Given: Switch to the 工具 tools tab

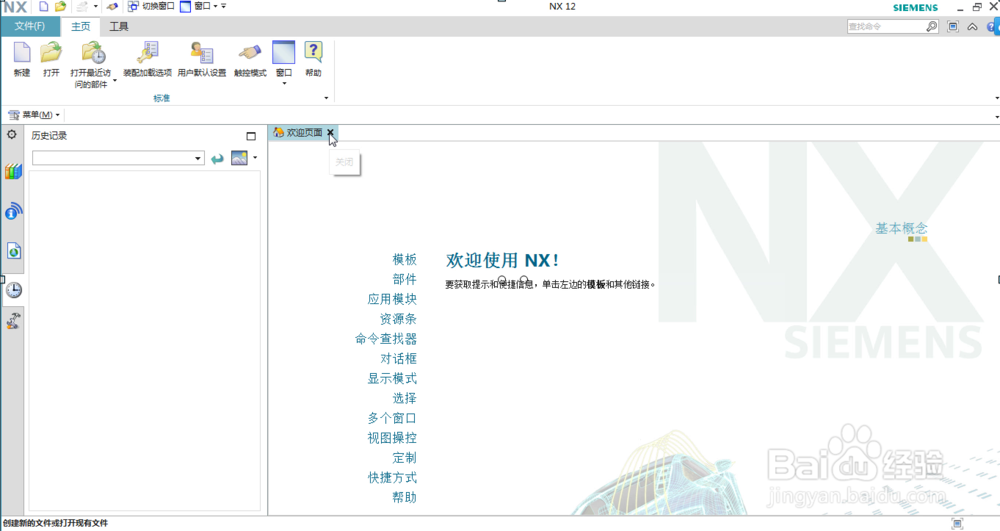Looking at the screenshot, I should pos(119,26).
